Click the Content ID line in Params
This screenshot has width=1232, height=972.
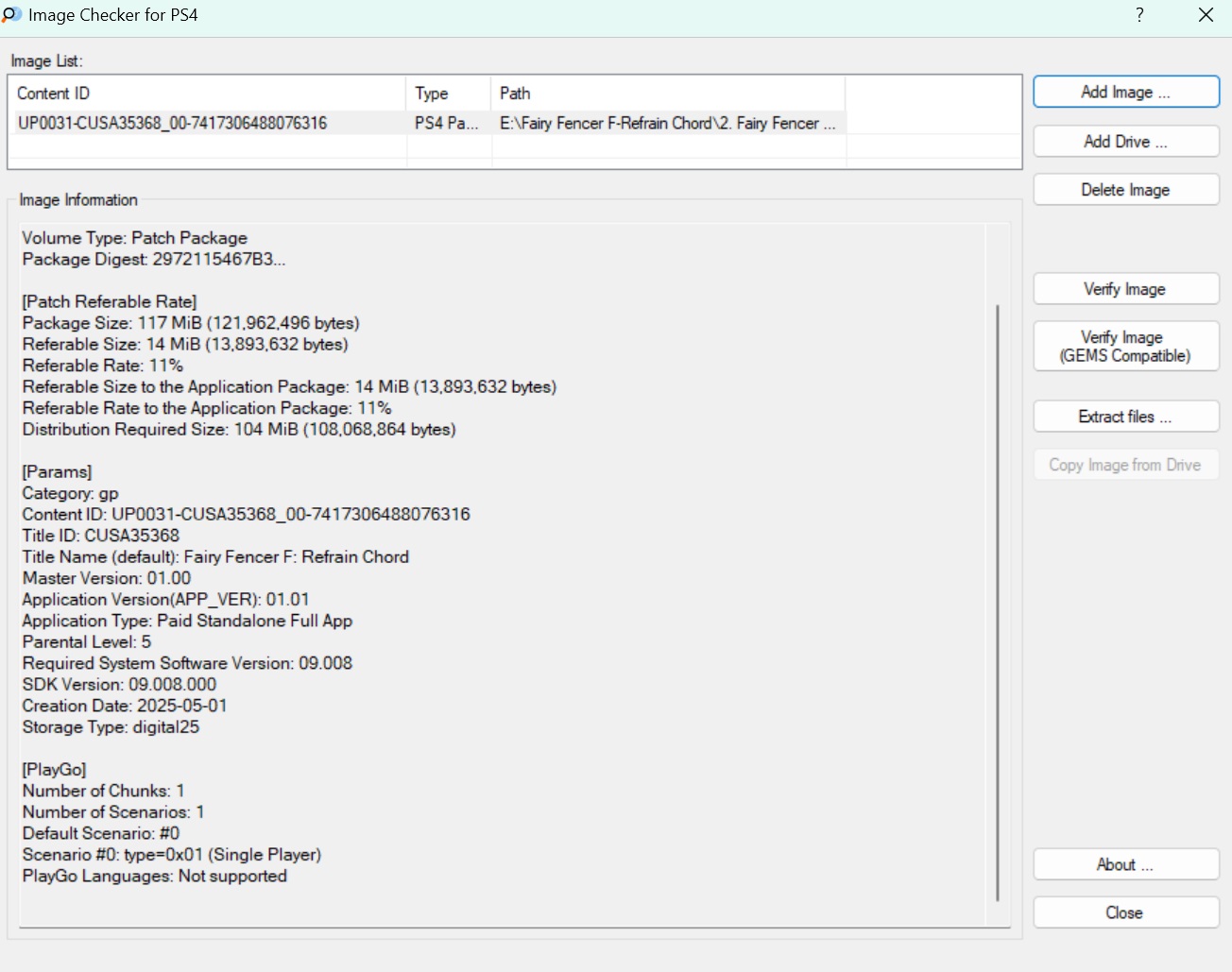[x=246, y=515]
